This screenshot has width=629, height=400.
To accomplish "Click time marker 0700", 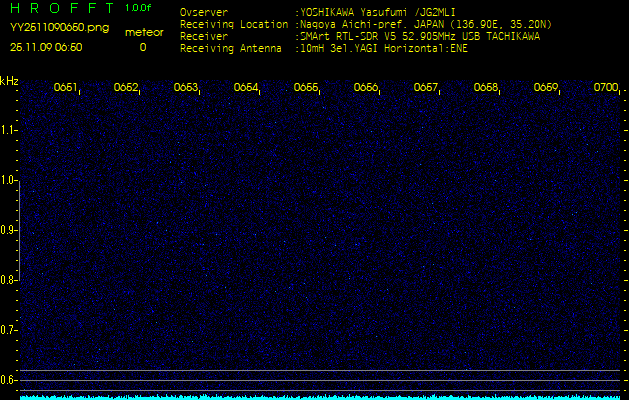I will click(x=606, y=87).
